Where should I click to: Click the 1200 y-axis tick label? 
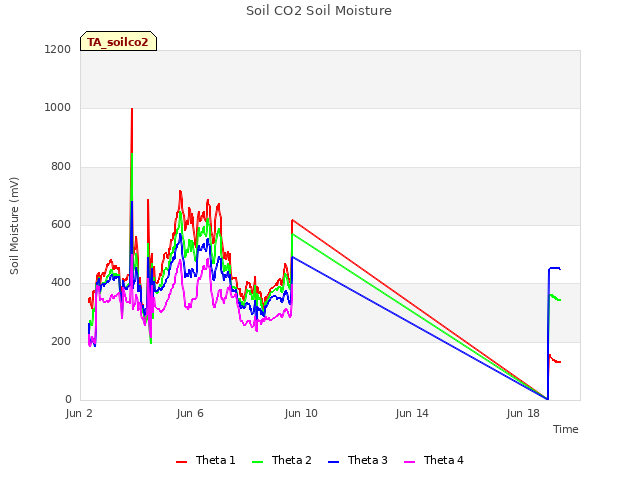tap(58, 49)
